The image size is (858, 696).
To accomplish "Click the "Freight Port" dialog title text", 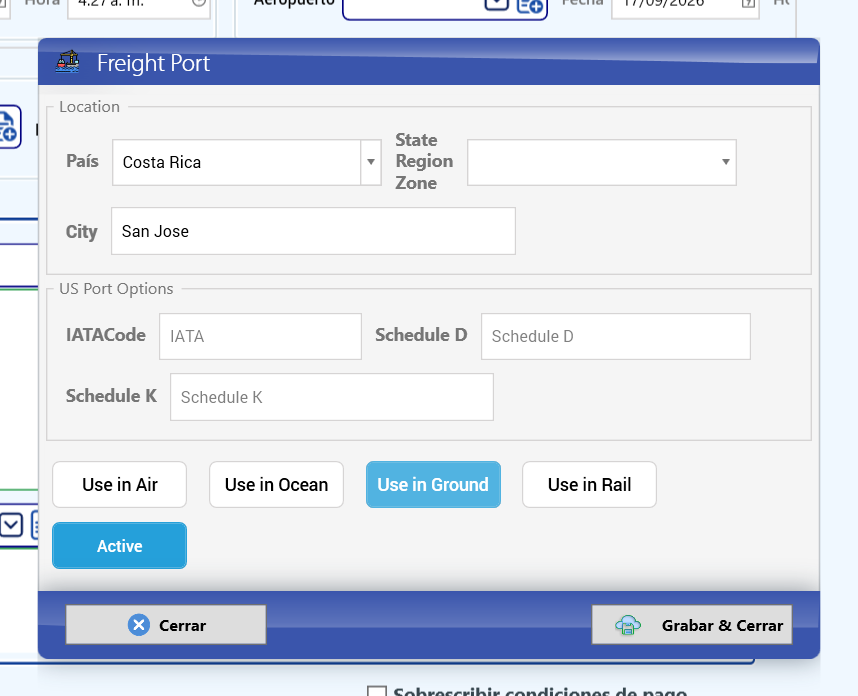I will [x=153, y=63].
